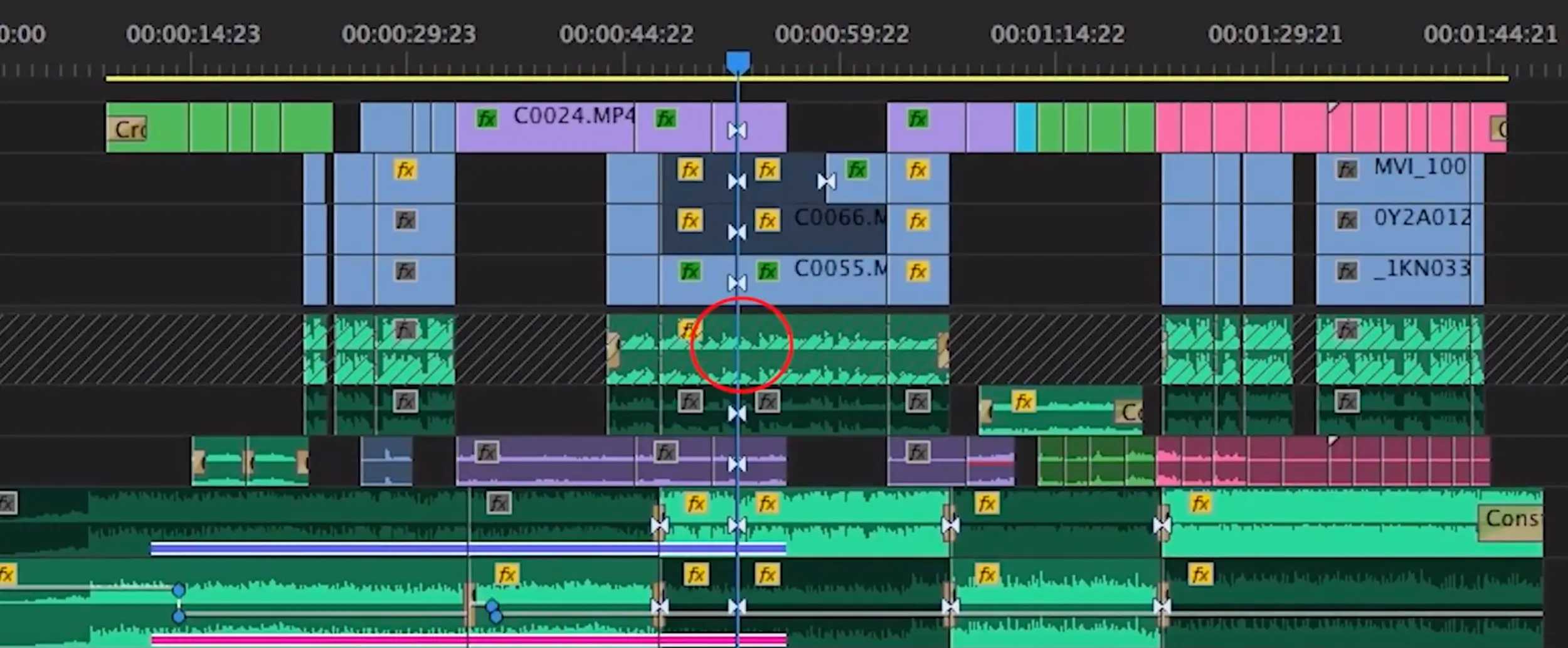Viewport: 1568px width, 648px height.
Task: Click the blue bar beneath the upper music clip
Action: [x=468, y=549]
